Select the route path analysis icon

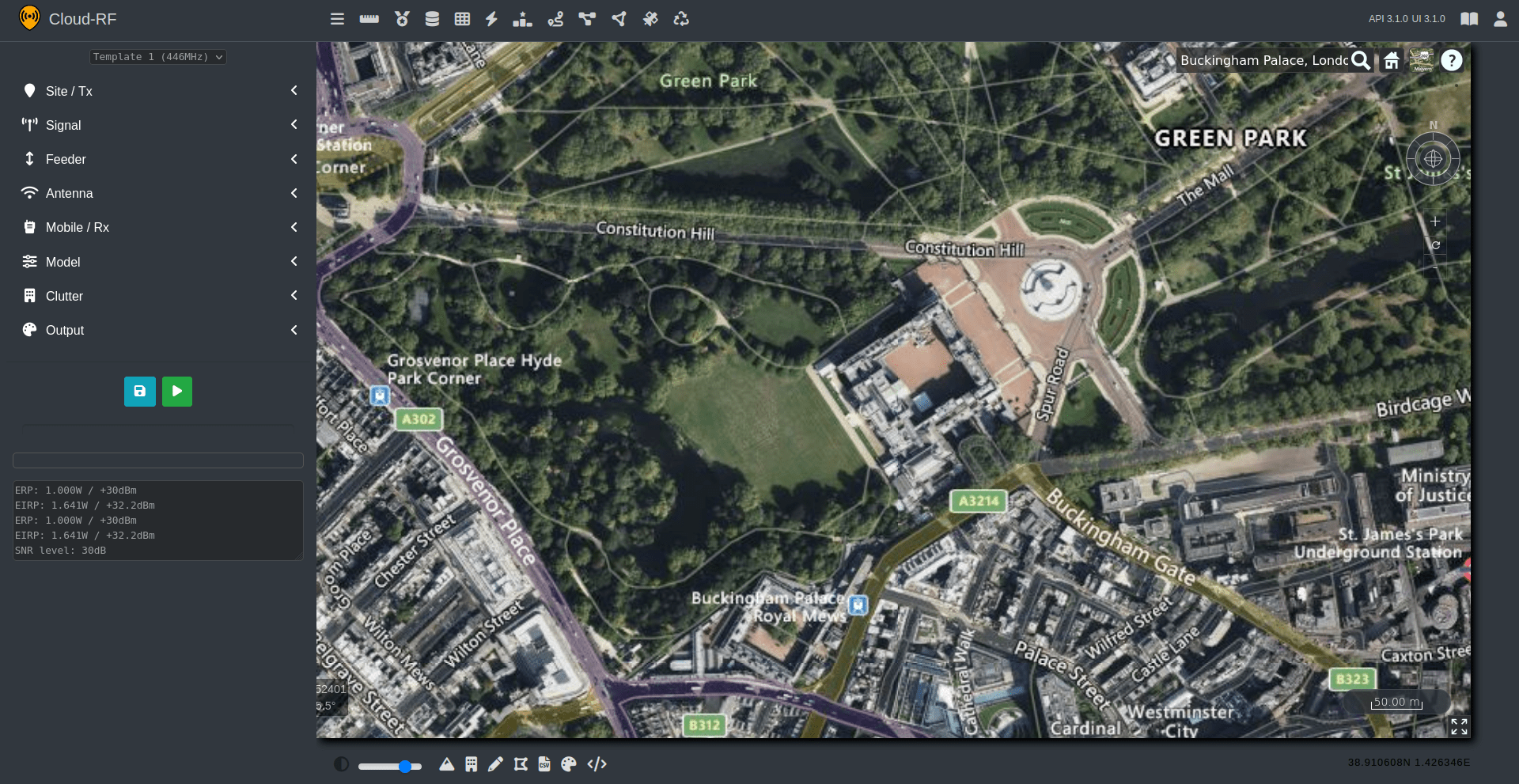555,19
